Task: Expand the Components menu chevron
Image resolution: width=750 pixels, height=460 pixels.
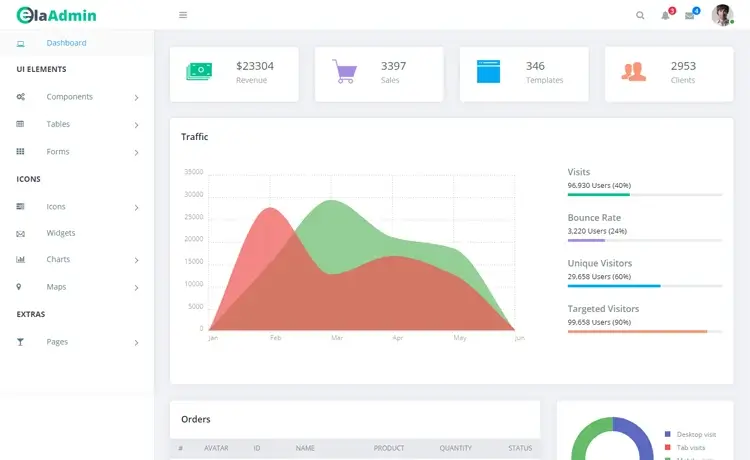Action: coord(136,98)
